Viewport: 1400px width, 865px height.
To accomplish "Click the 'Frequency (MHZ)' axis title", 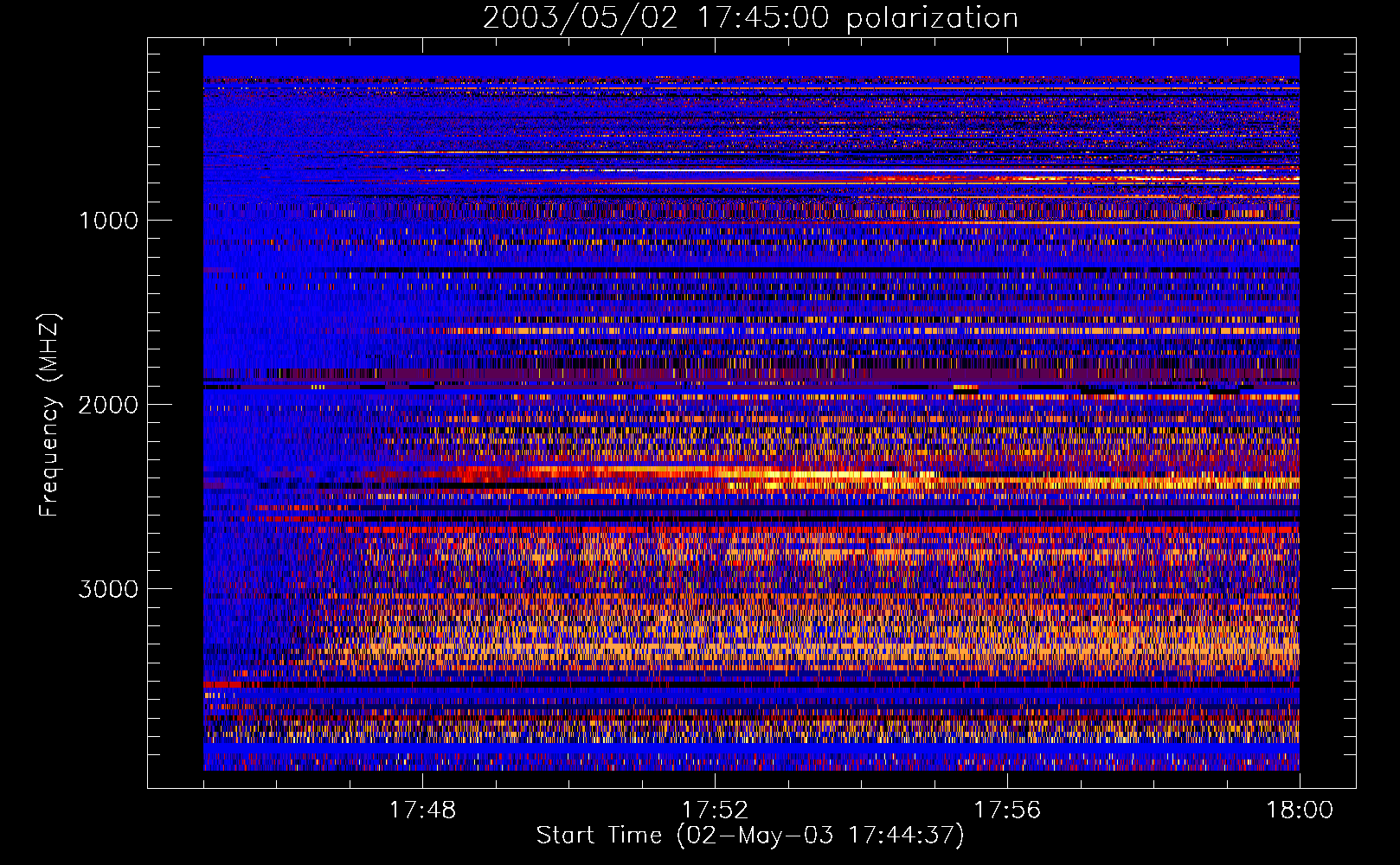I will point(49,415).
